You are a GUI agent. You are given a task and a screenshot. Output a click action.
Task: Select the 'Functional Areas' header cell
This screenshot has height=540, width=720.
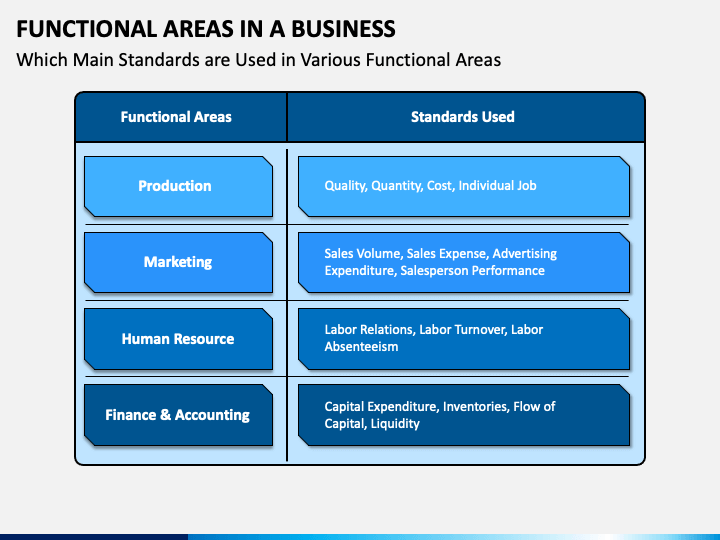[181, 117]
